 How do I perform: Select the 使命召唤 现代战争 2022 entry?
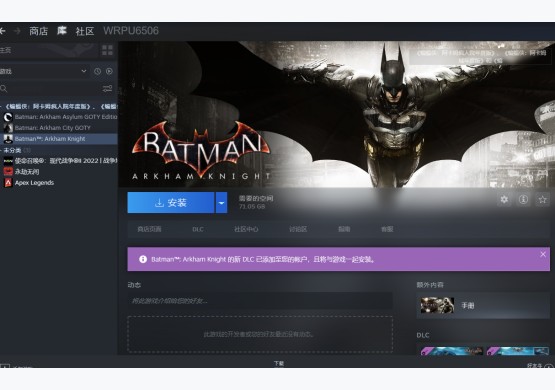coord(58,161)
